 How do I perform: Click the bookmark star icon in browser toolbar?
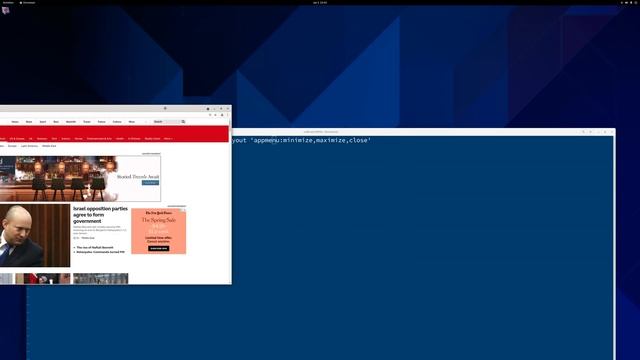210,115
